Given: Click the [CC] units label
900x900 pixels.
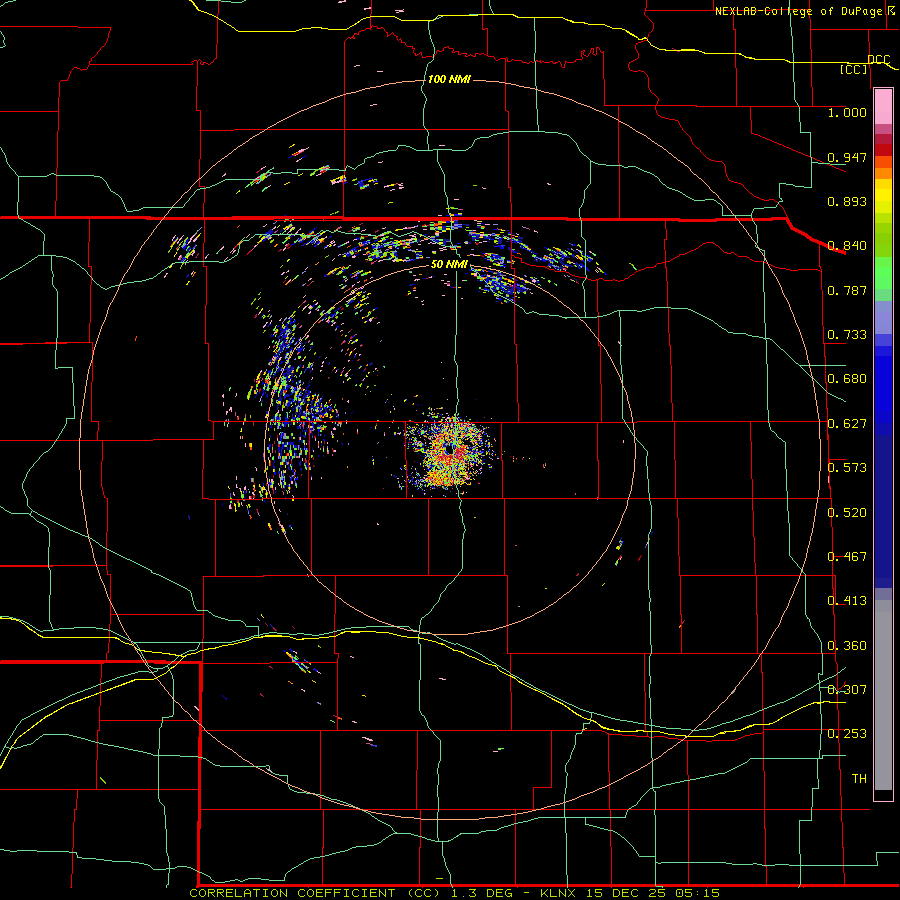Looking at the screenshot, I should pyautogui.click(x=854, y=69).
